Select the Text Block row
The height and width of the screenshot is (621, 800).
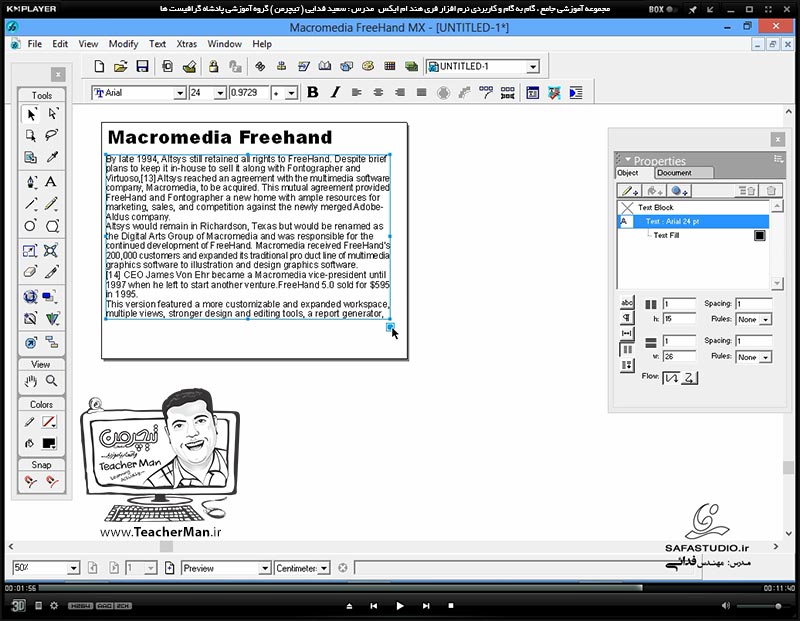[x=693, y=207]
